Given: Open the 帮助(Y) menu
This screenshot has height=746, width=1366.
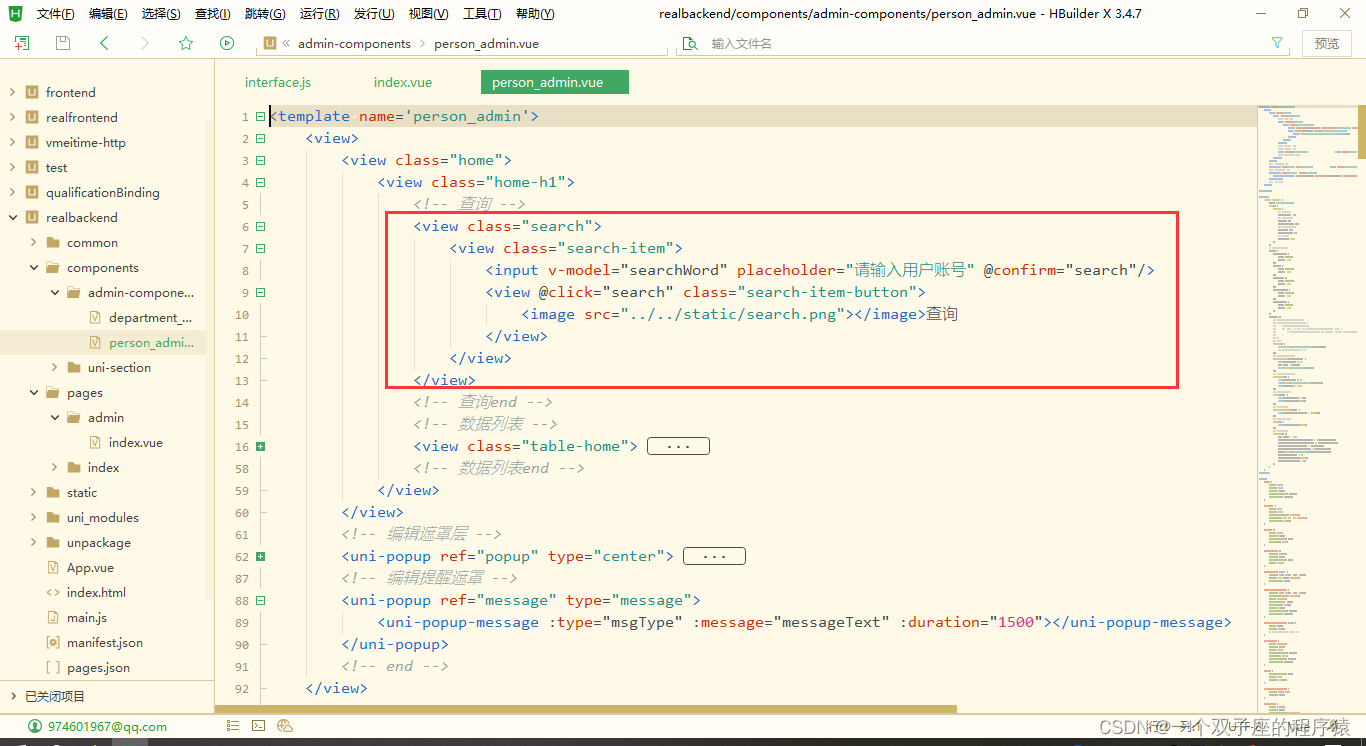Looking at the screenshot, I should (x=535, y=14).
